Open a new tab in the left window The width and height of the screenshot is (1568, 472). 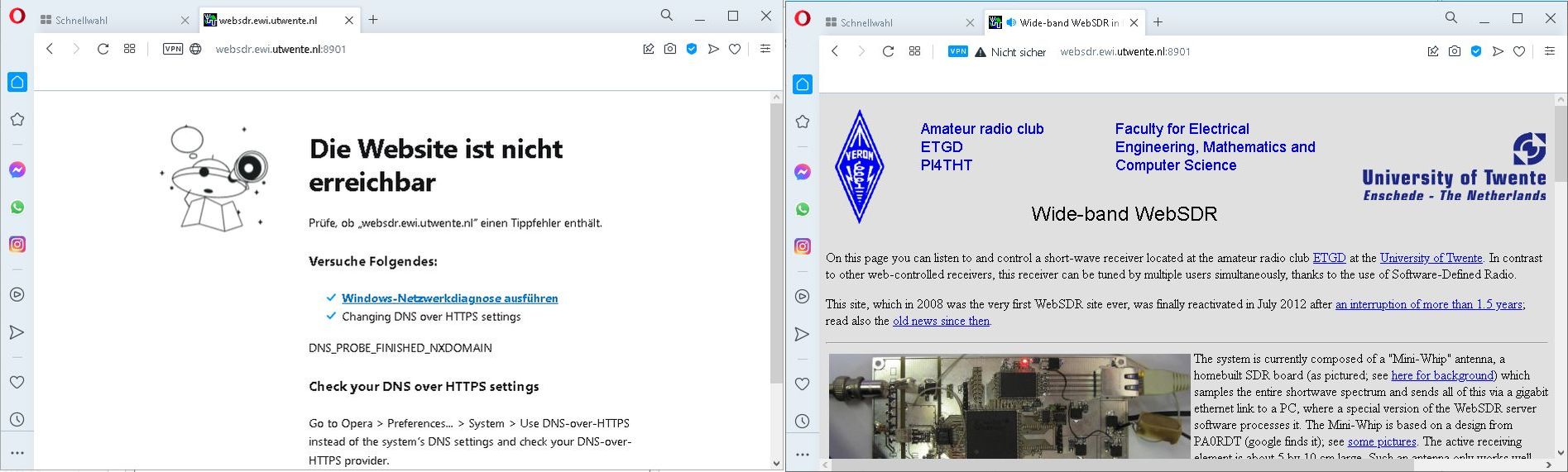pyautogui.click(x=373, y=20)
